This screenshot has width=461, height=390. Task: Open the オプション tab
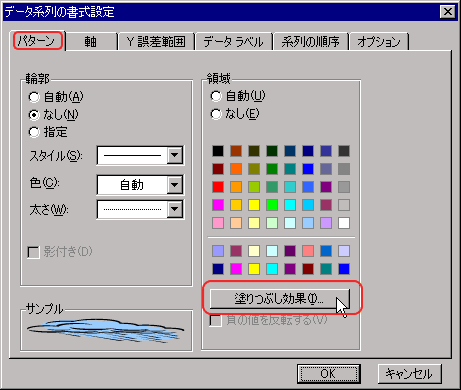(x=379, y=42)
